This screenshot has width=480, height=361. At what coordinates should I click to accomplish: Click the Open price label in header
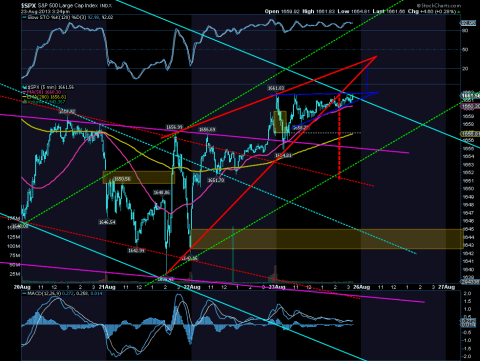[x=272, y=11]
